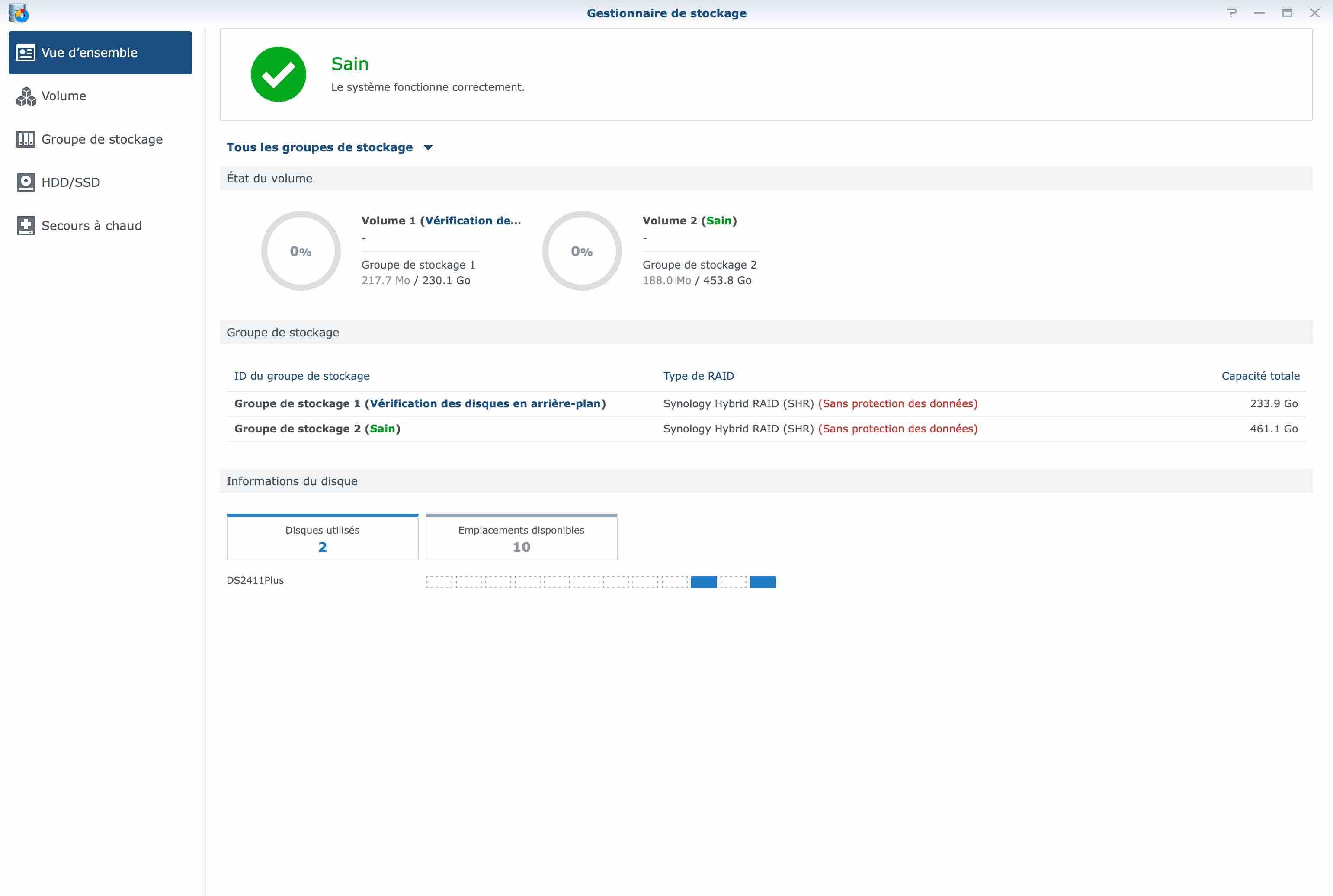Image resolution: width=1333 pixels, height=896 pixels.
Task: Click Groupe de stockage 1 under Volume 1
Action: click(x=418, y=265)
